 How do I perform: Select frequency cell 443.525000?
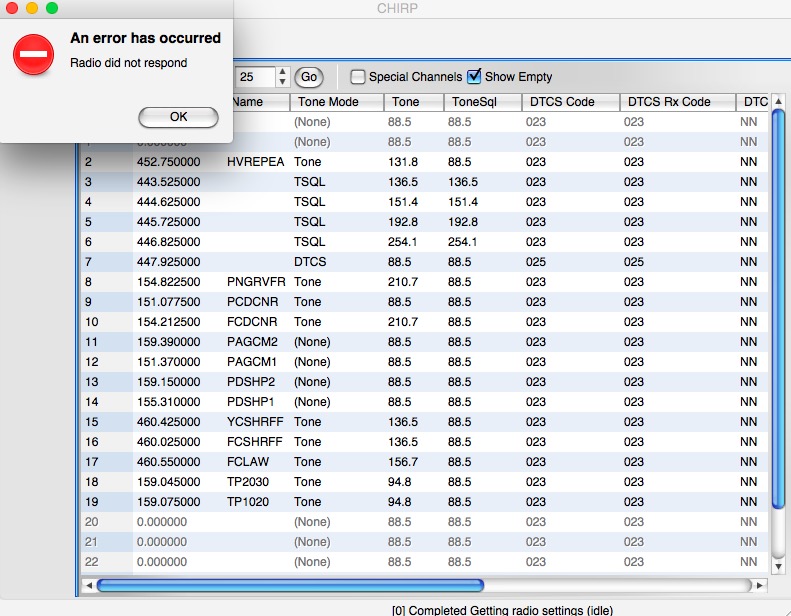coord(168,182)
